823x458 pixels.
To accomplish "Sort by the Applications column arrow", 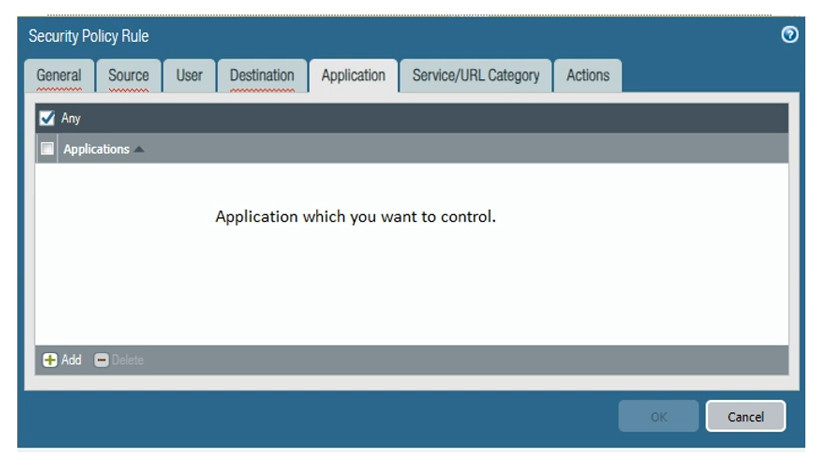I will pos(139,150).
